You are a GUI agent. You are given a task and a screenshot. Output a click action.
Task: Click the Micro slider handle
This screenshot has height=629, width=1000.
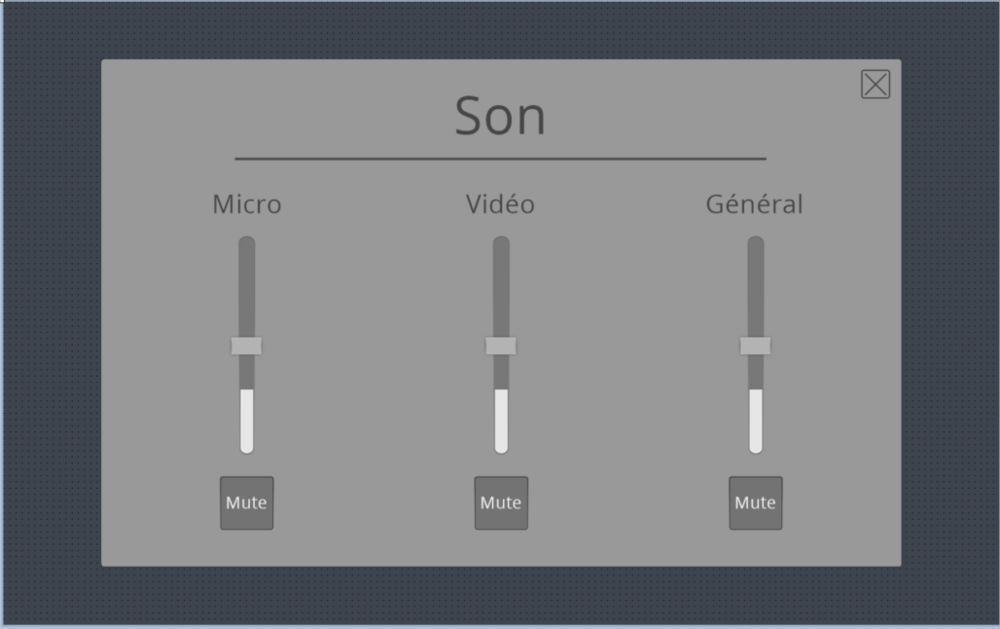coord(246,346)
